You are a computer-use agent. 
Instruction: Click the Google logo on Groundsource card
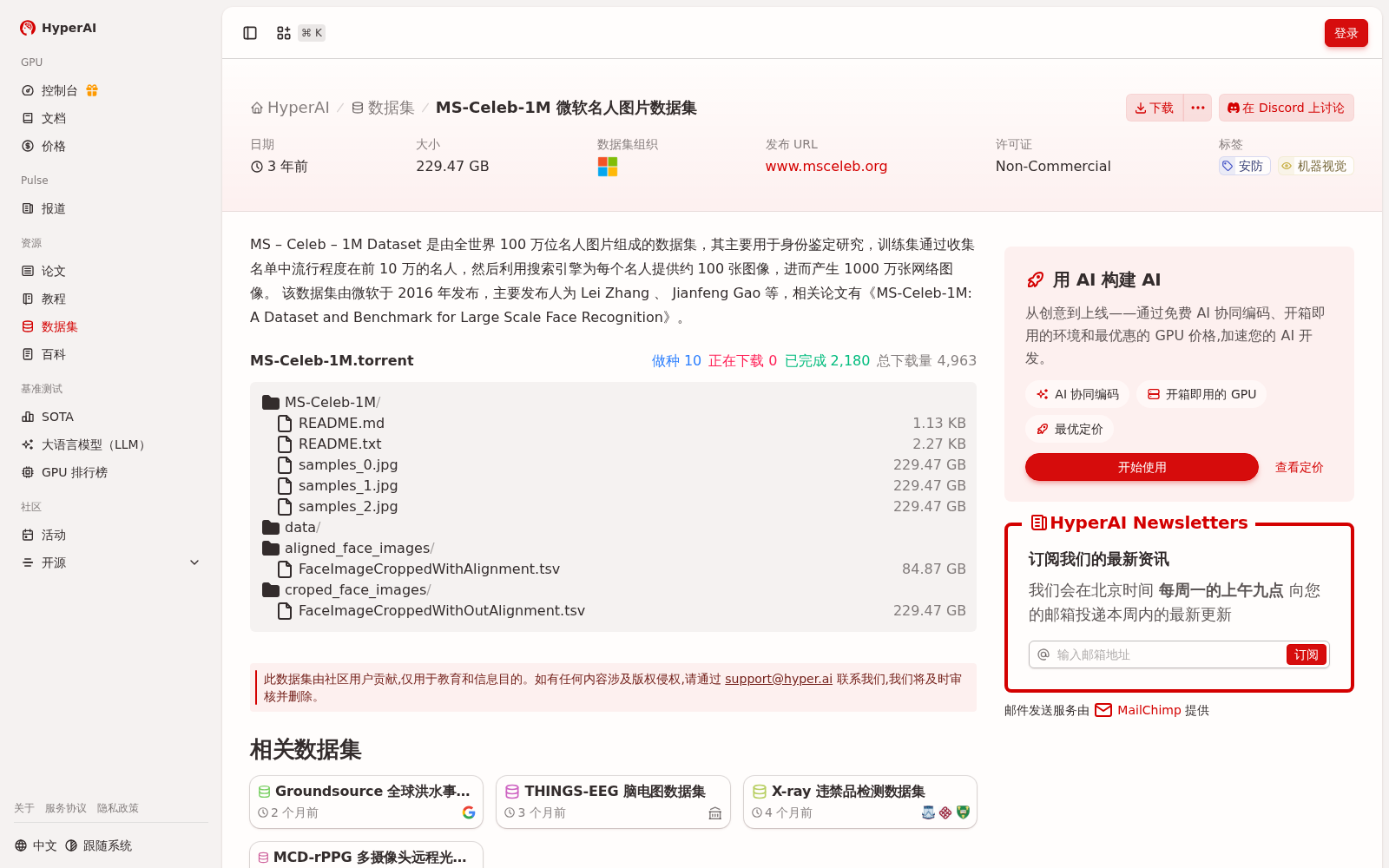[x=469, y=812]
